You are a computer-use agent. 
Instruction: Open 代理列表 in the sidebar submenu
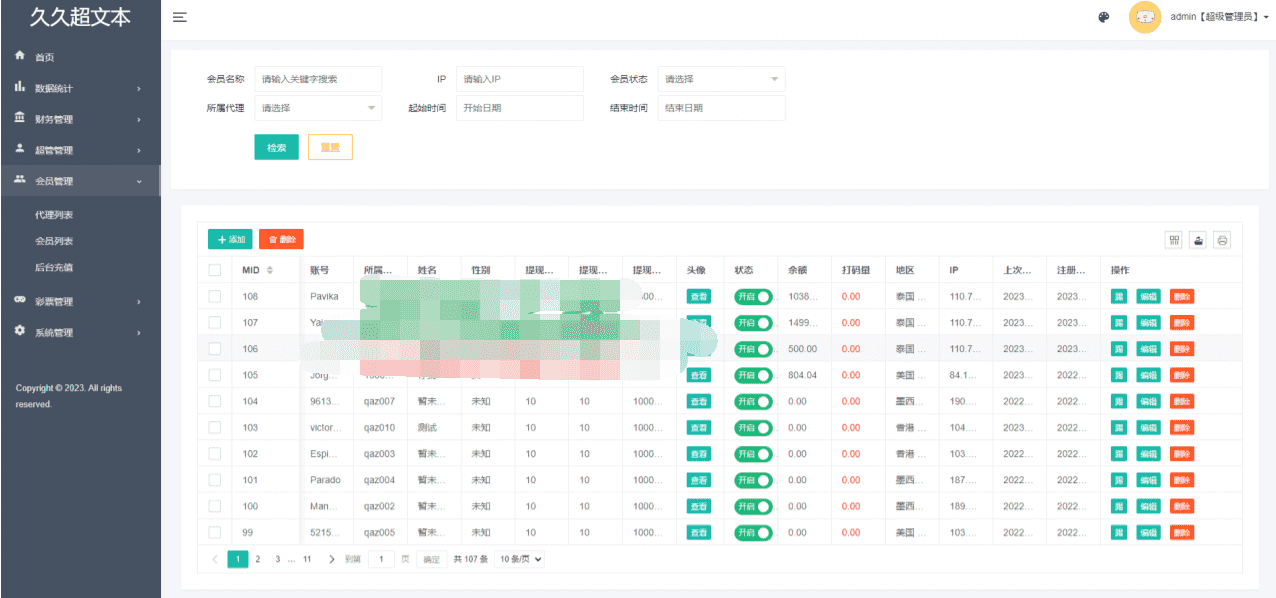click(54, 215)
